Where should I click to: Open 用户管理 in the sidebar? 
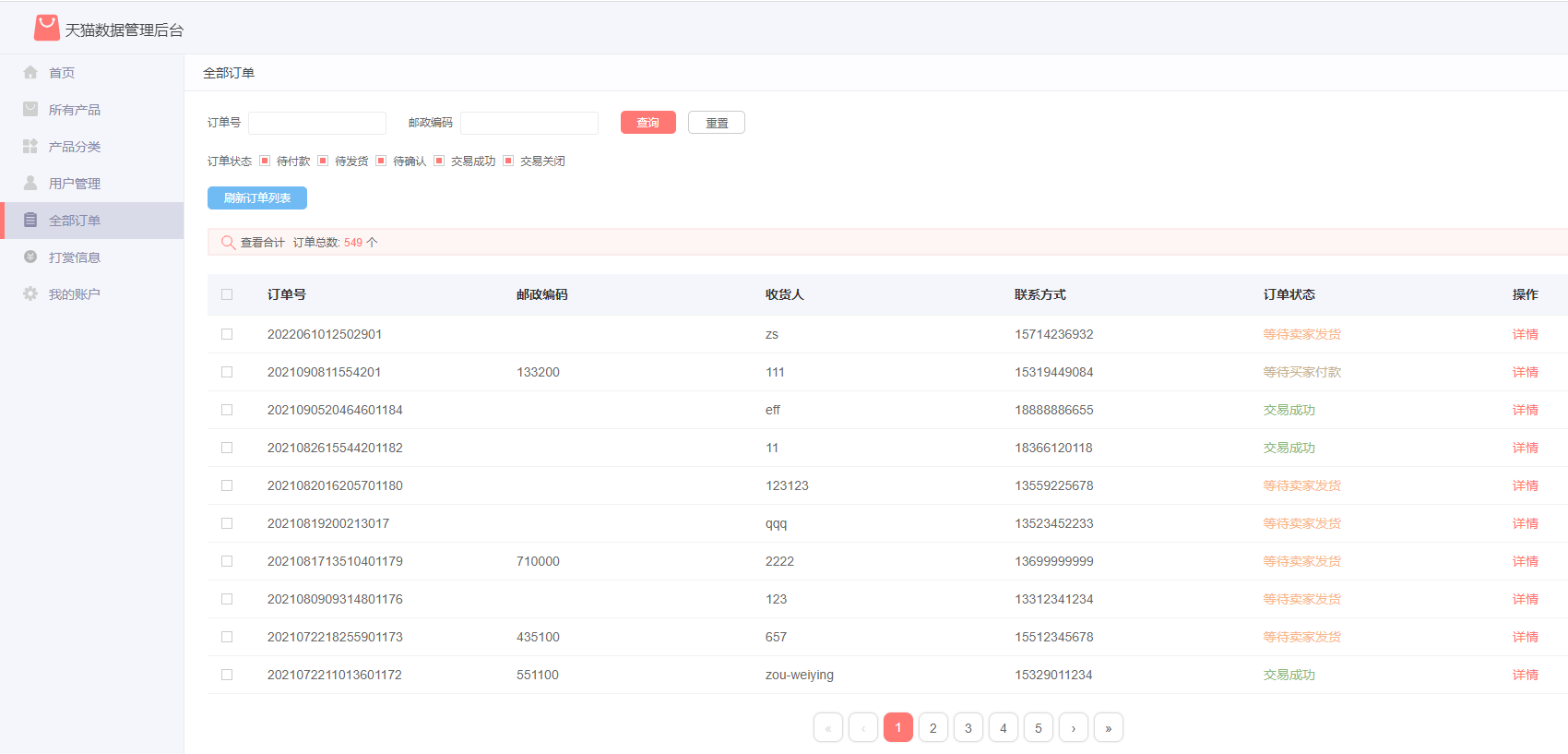tap(92, 184)
